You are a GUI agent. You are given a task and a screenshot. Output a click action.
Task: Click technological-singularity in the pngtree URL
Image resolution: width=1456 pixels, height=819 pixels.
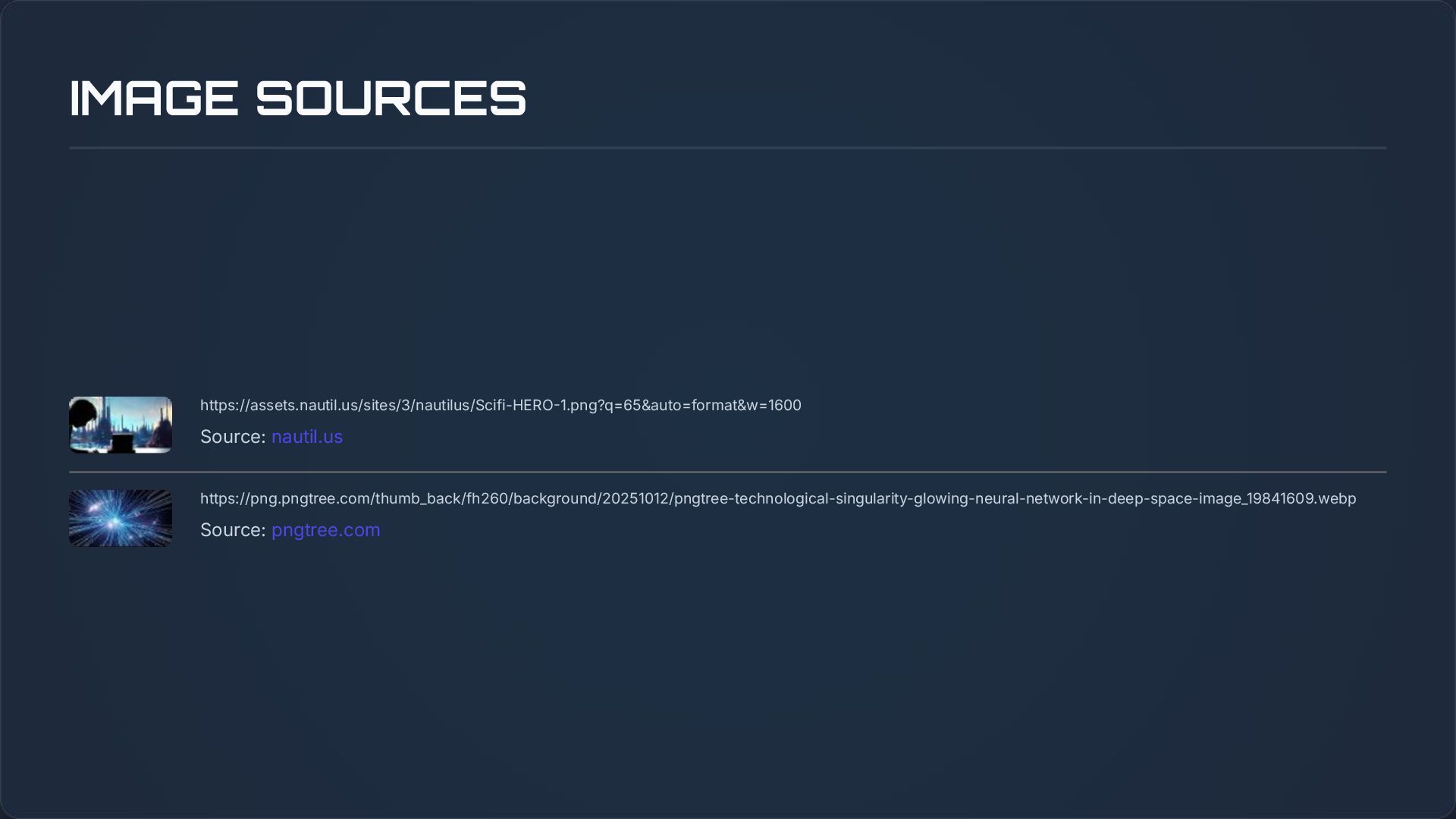(x=821, y=498)
